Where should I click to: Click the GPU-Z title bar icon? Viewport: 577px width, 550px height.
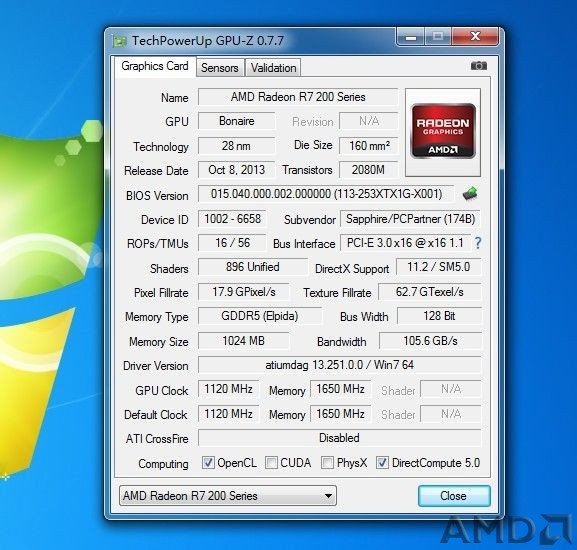120,41
